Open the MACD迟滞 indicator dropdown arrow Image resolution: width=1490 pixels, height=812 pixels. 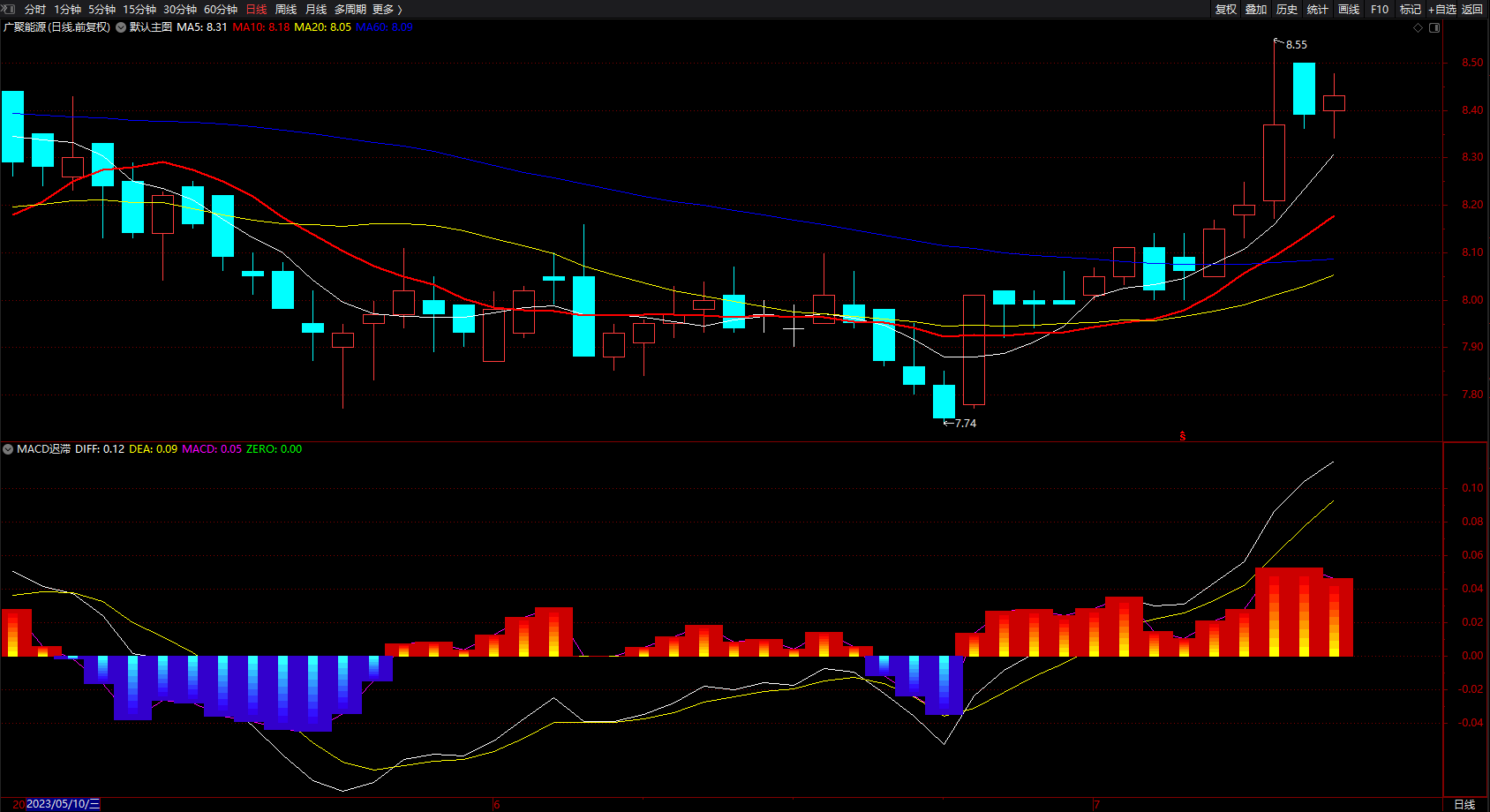(x=8, y=449)
